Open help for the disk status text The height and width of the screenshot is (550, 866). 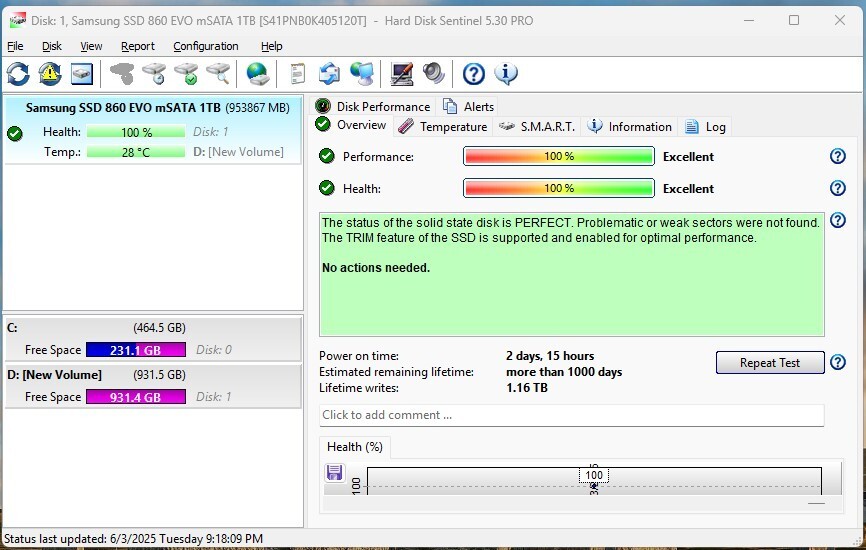coord(838,220)
